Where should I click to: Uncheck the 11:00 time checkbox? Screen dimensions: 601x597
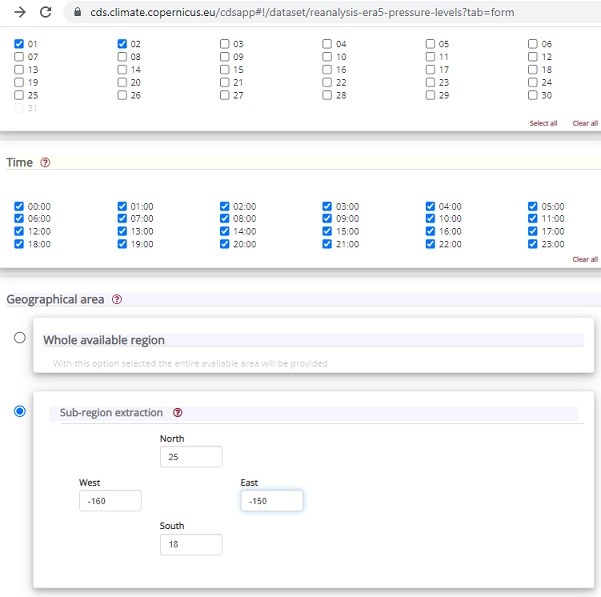(533, 218)
